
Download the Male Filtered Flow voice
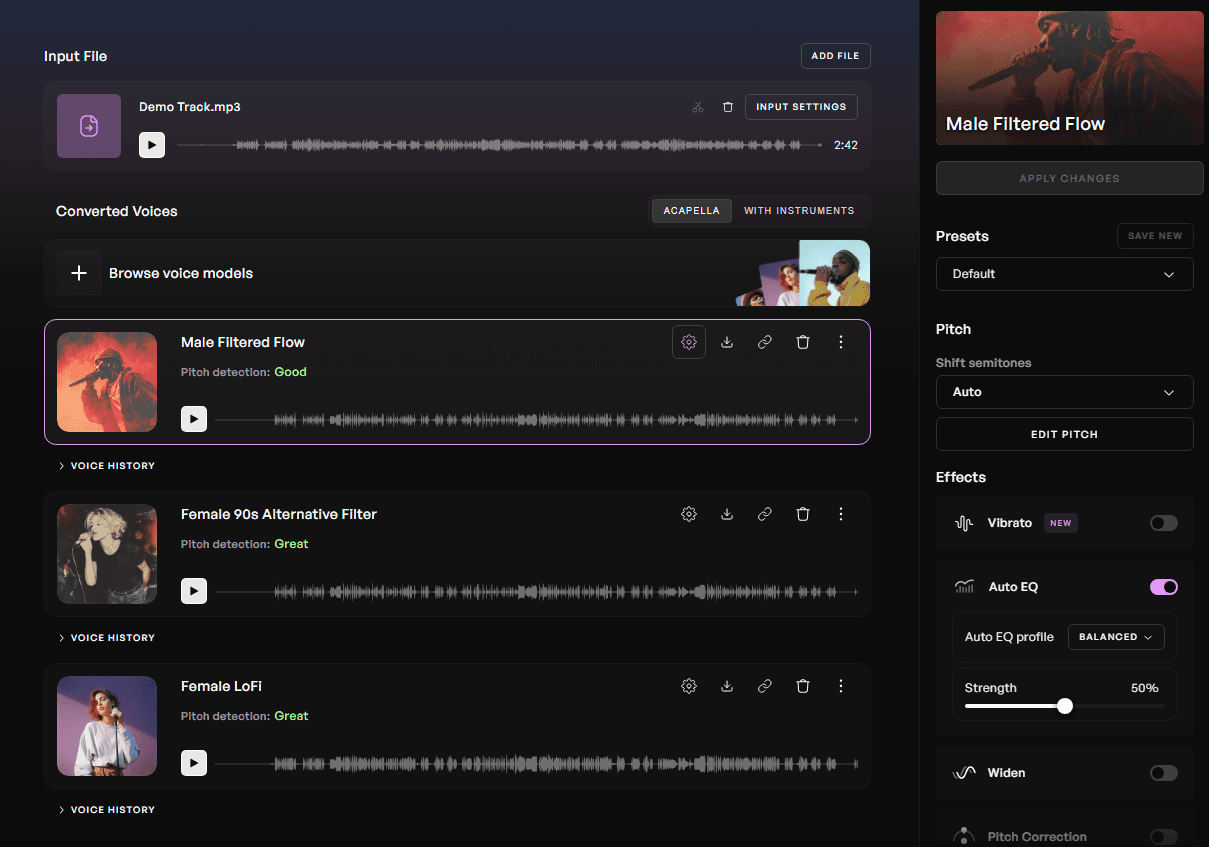(727, 342)
